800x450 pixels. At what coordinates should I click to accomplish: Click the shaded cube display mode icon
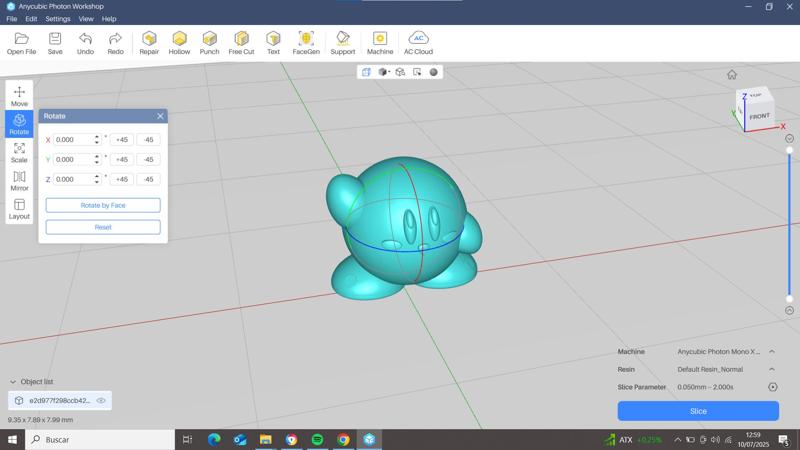[383, 72]
